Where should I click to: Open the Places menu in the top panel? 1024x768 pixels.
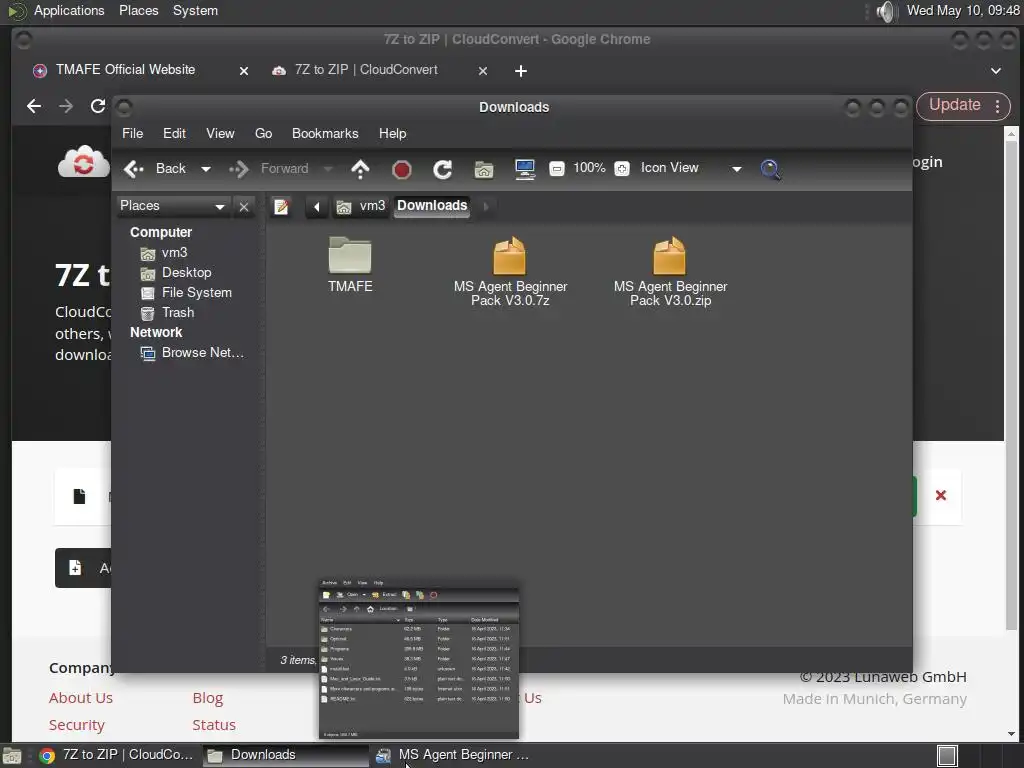coord(138,10)
